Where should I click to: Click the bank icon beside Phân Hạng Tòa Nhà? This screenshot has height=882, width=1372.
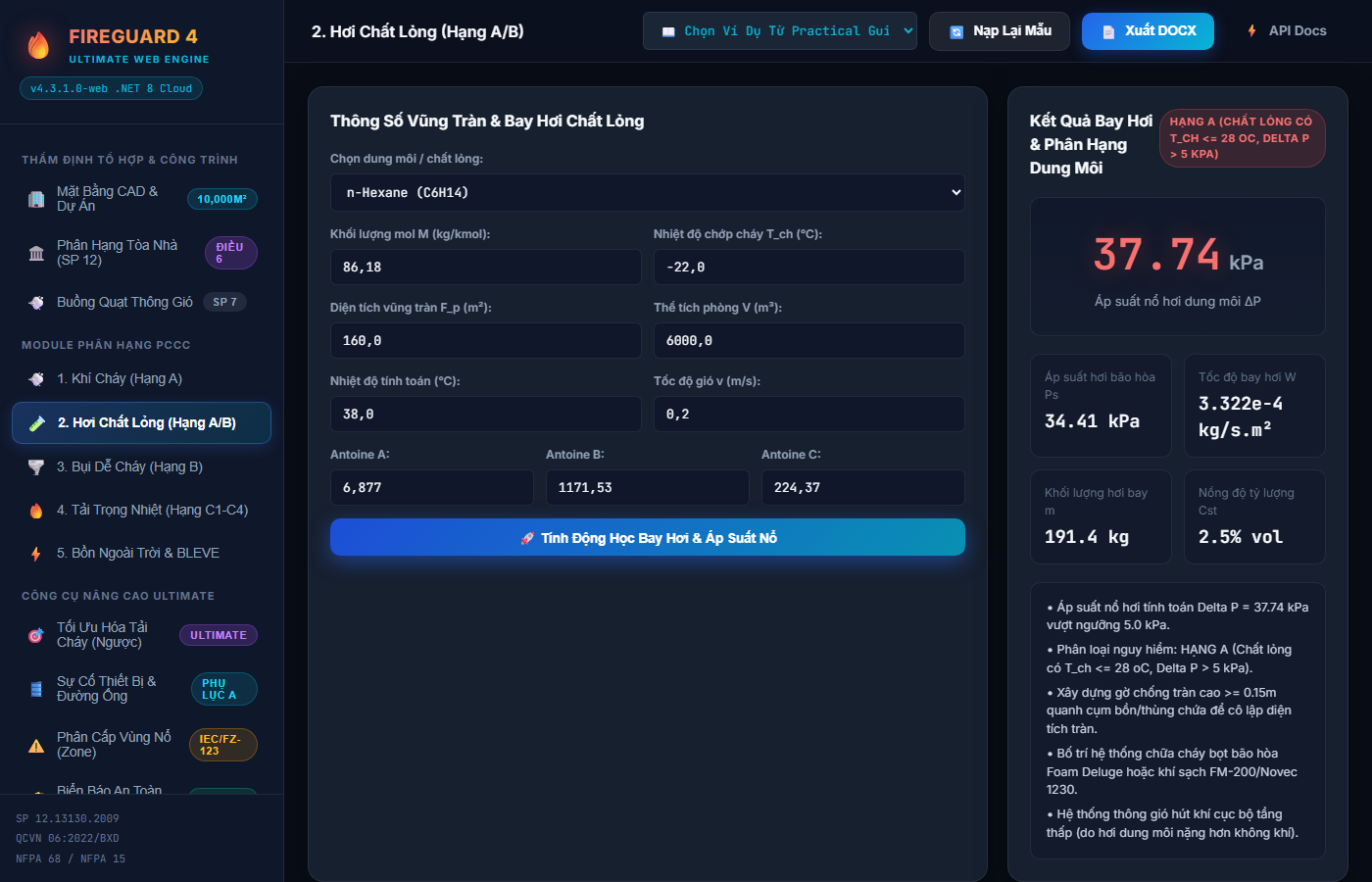point(36,253)
